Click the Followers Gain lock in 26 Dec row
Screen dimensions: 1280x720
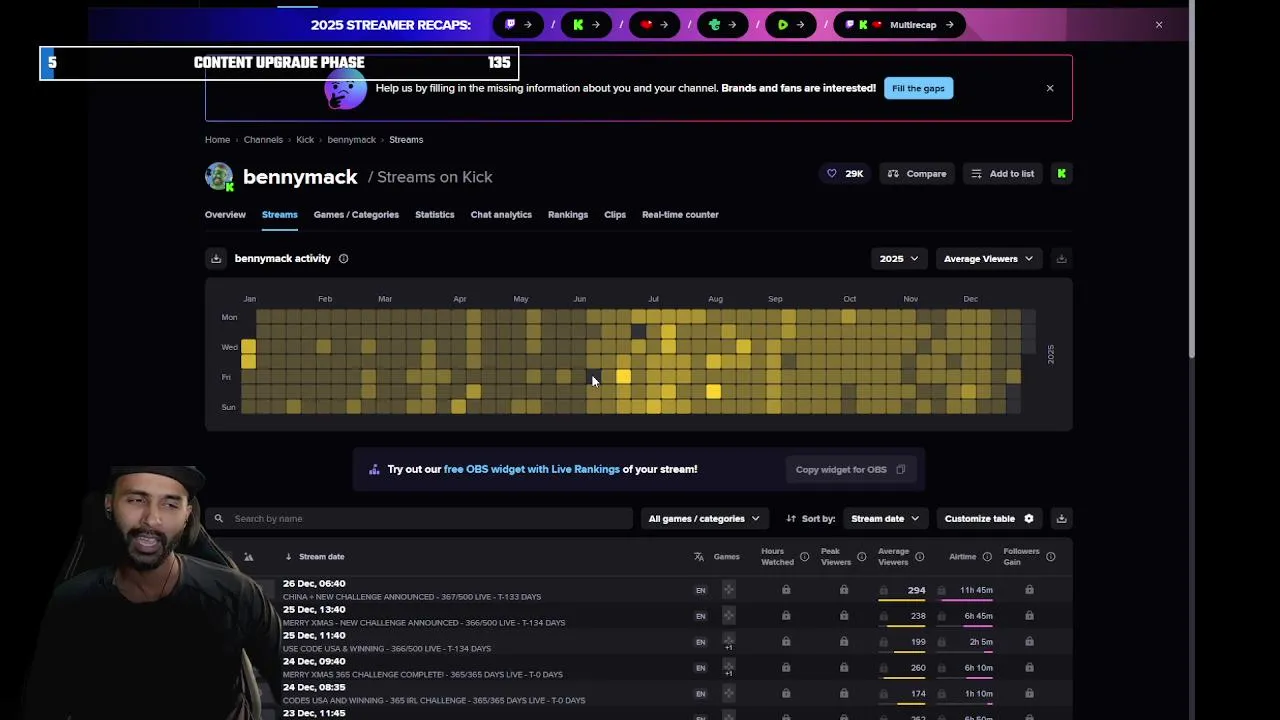point(1029,590)
